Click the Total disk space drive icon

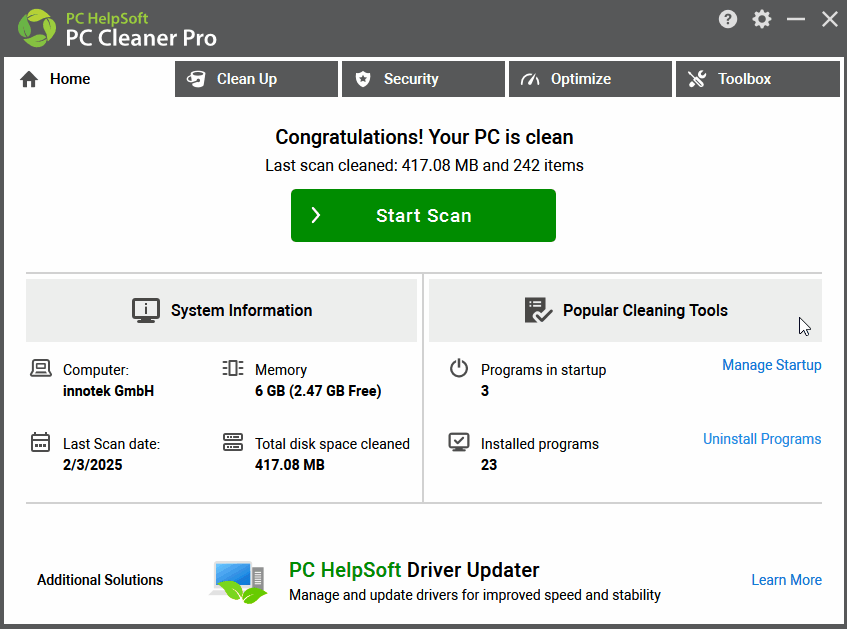[233, 442]
